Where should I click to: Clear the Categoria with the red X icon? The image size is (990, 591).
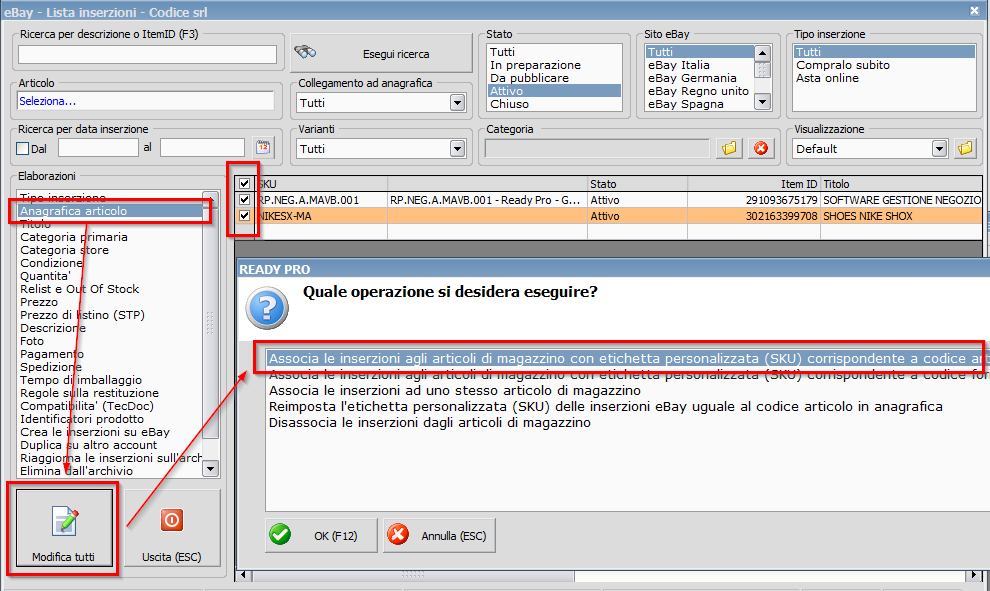tap(761, 148)
